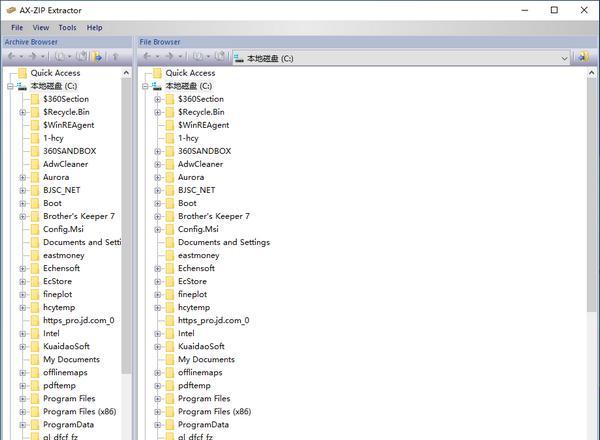
Task: Expand Intel in Archive Browser
Action: (x=23, y=334)
